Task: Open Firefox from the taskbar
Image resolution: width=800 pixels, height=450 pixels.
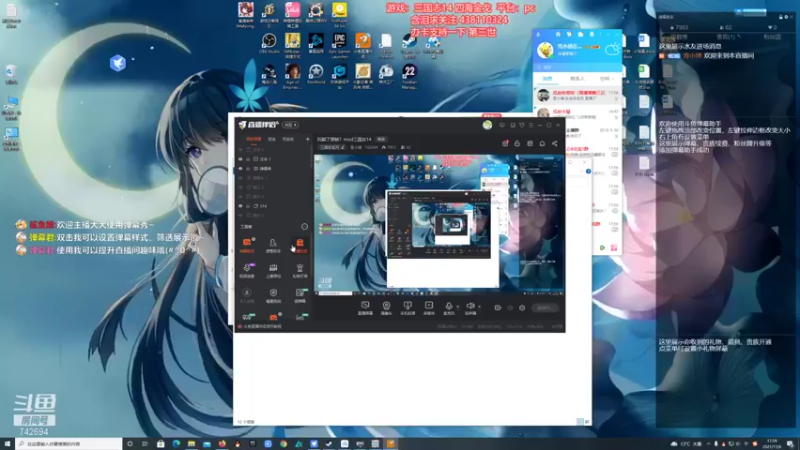Action: 222,444
